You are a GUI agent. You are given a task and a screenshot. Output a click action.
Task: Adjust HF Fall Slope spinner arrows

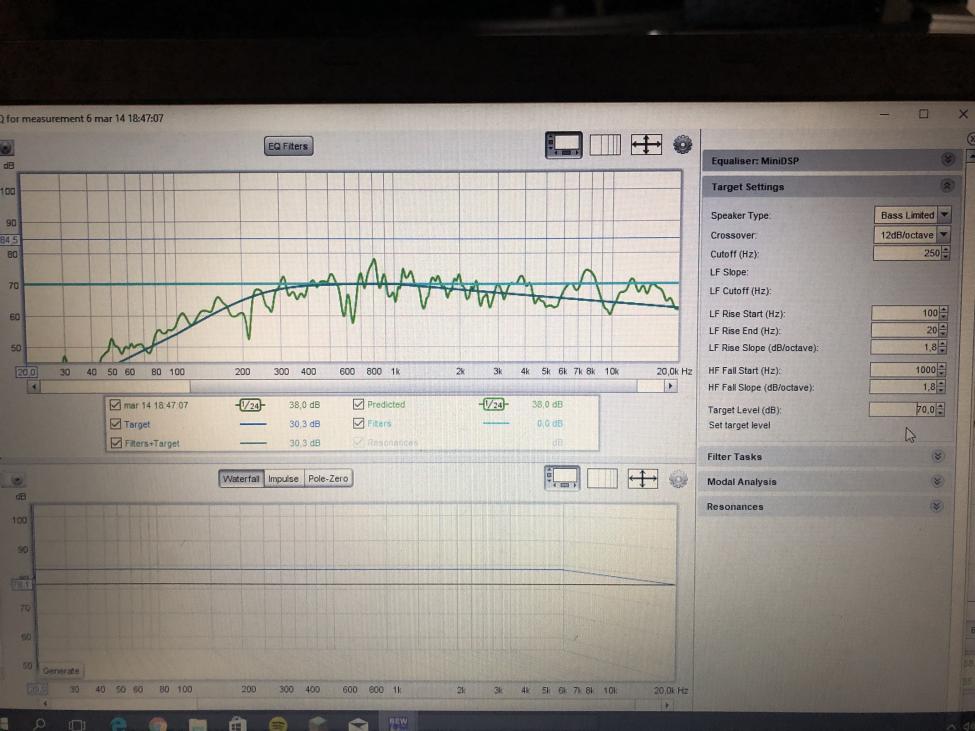click(941, 387)
